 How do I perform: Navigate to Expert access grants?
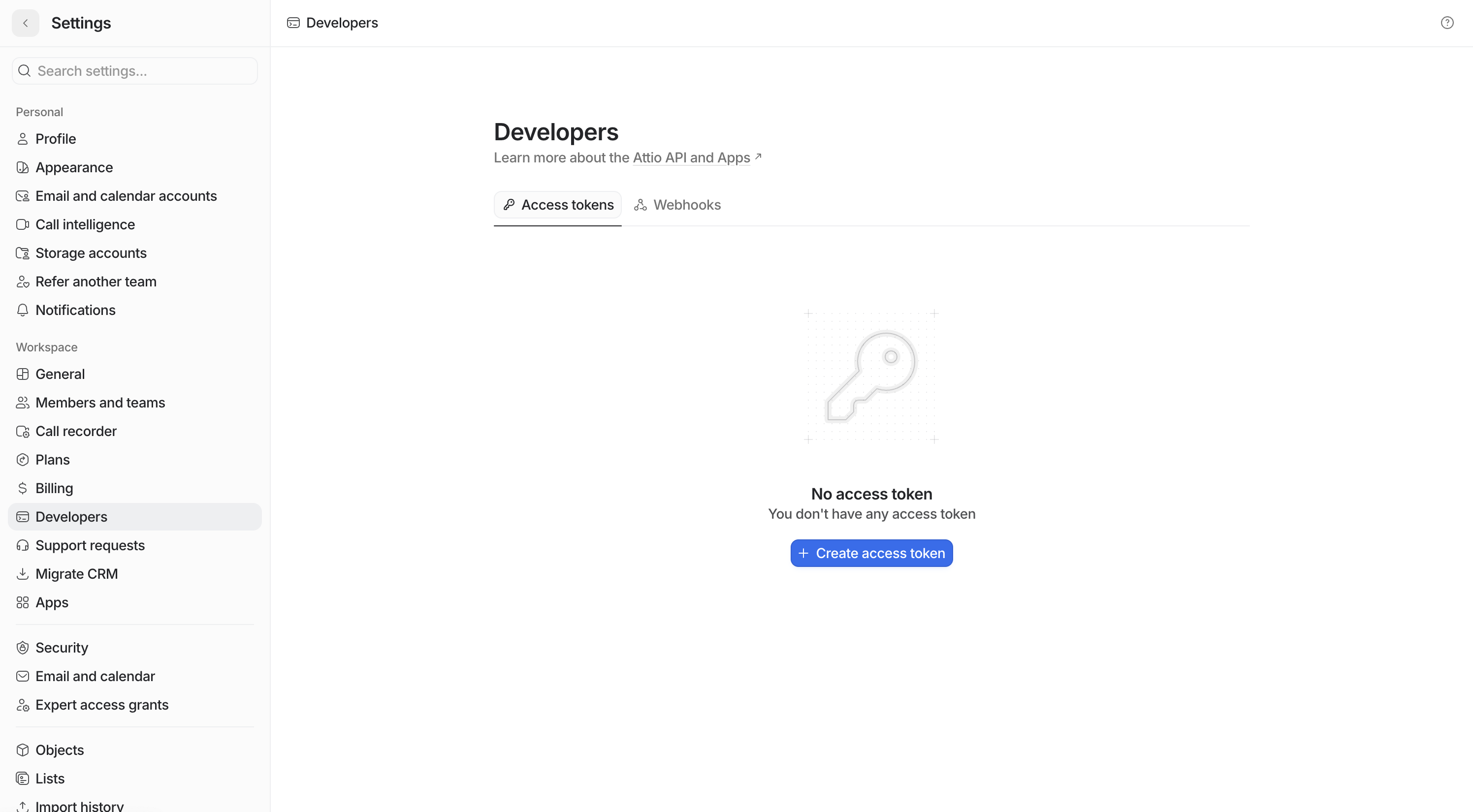pyautogui.click(x=102, y=705)
